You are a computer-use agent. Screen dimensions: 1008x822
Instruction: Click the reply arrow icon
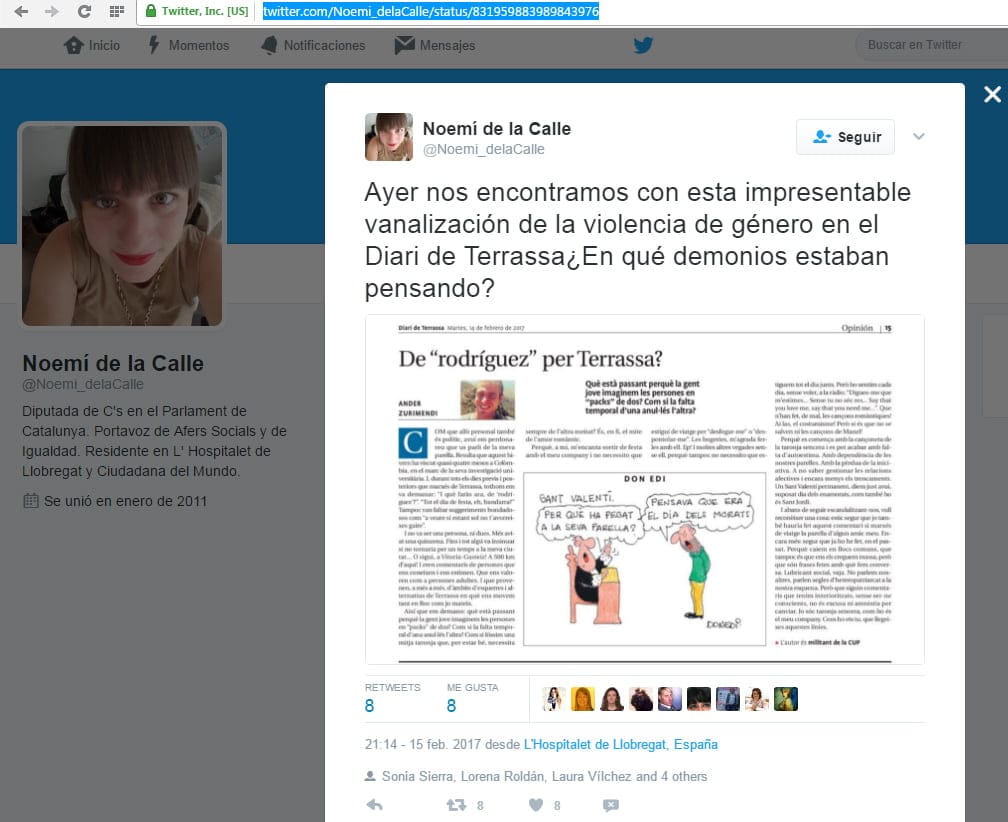pos(374,805)
